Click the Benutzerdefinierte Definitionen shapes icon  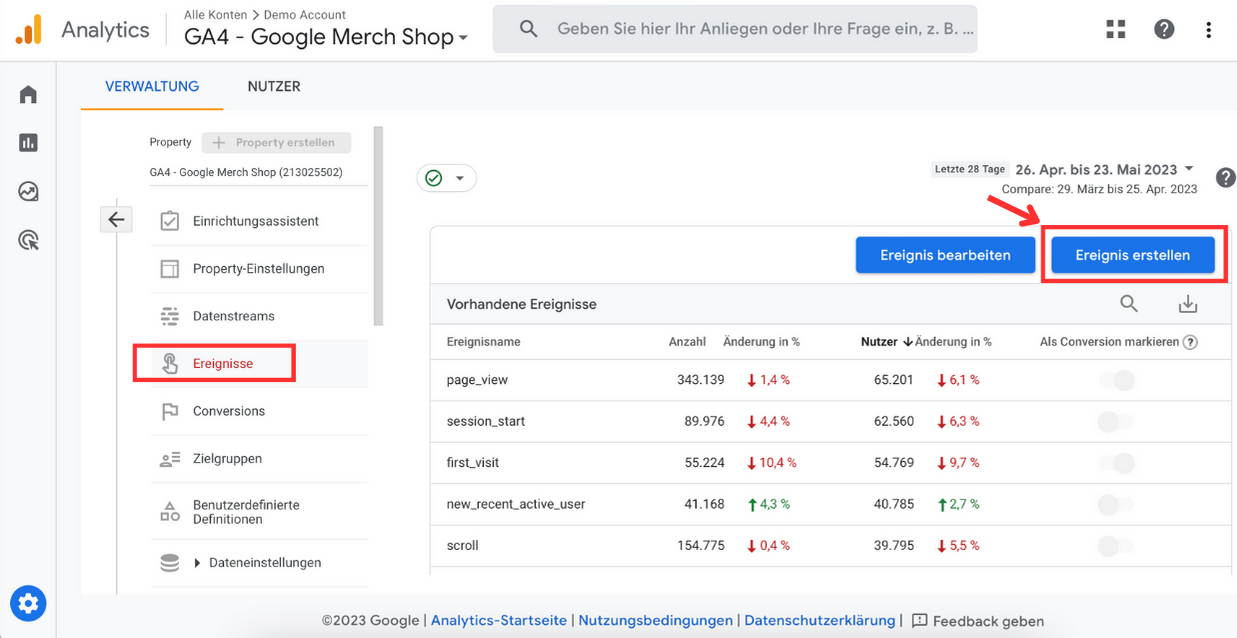170,512
